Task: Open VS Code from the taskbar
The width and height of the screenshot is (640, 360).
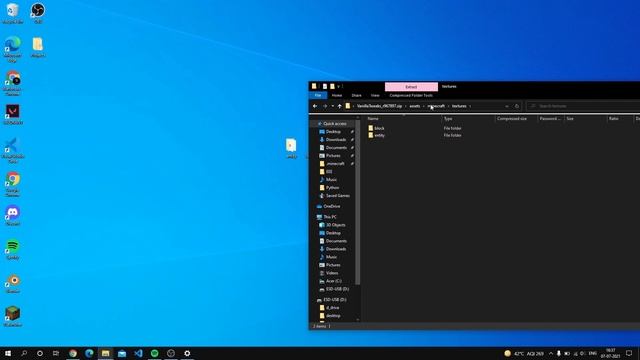Action: pyautogui.click(x=138, y=353)
